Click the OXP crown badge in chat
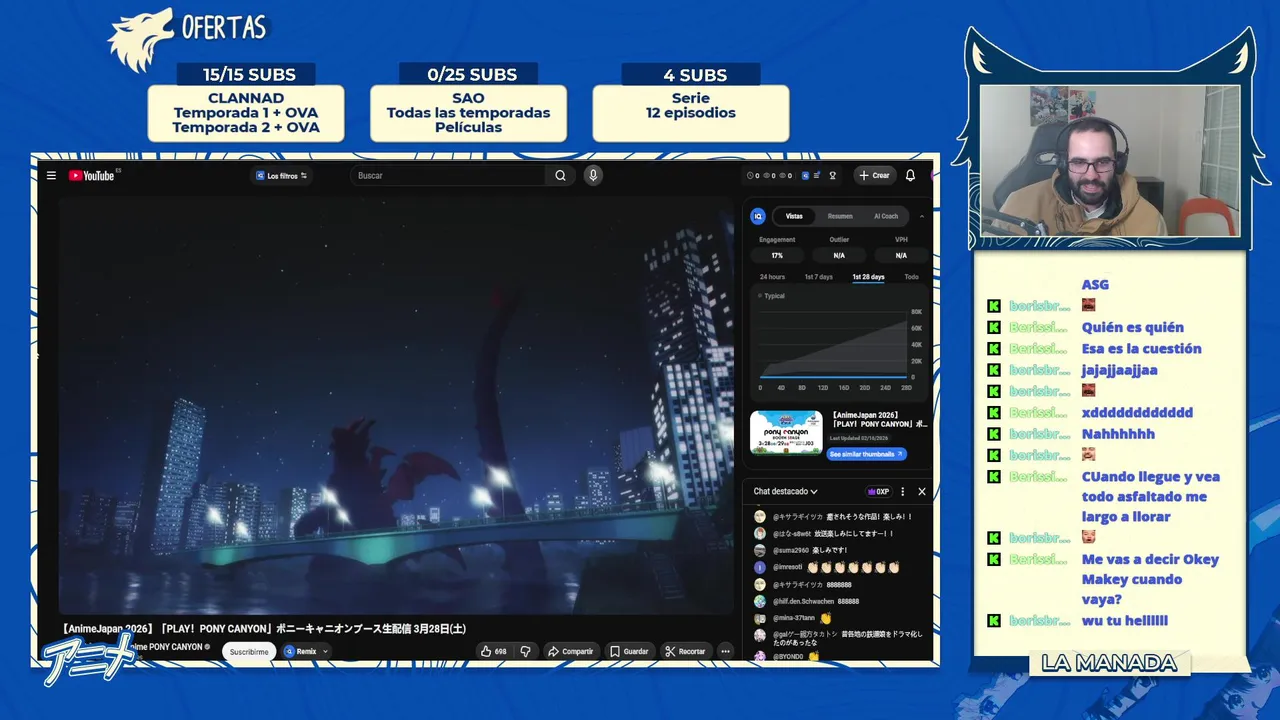The image size is (1280, 720). click(879, 491)
